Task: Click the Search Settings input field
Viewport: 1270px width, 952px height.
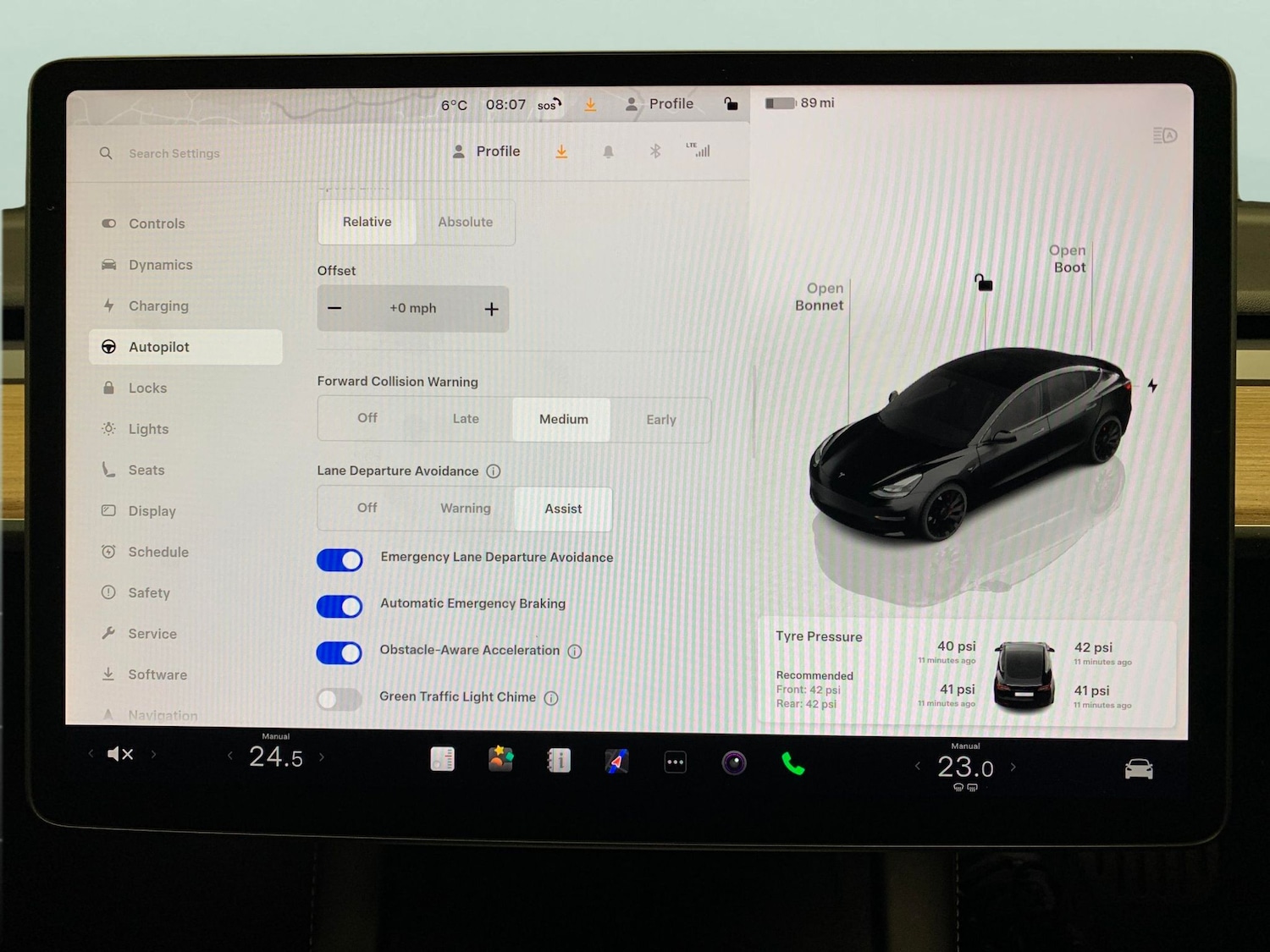Action: 174,153
